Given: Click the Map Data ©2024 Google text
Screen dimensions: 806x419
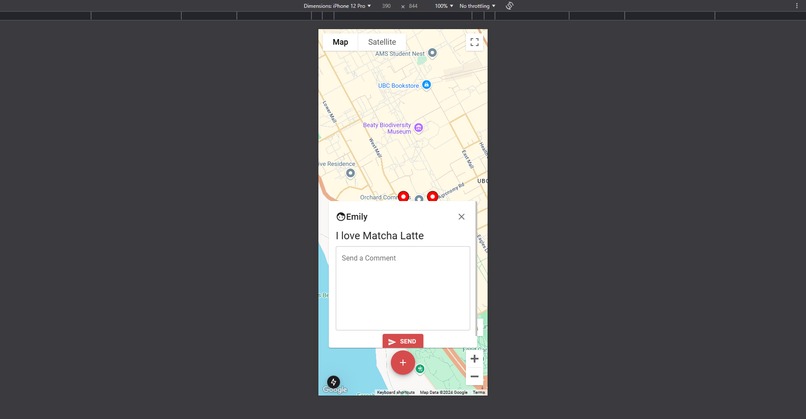Looking at the screenshot, I should click(444, 392).
